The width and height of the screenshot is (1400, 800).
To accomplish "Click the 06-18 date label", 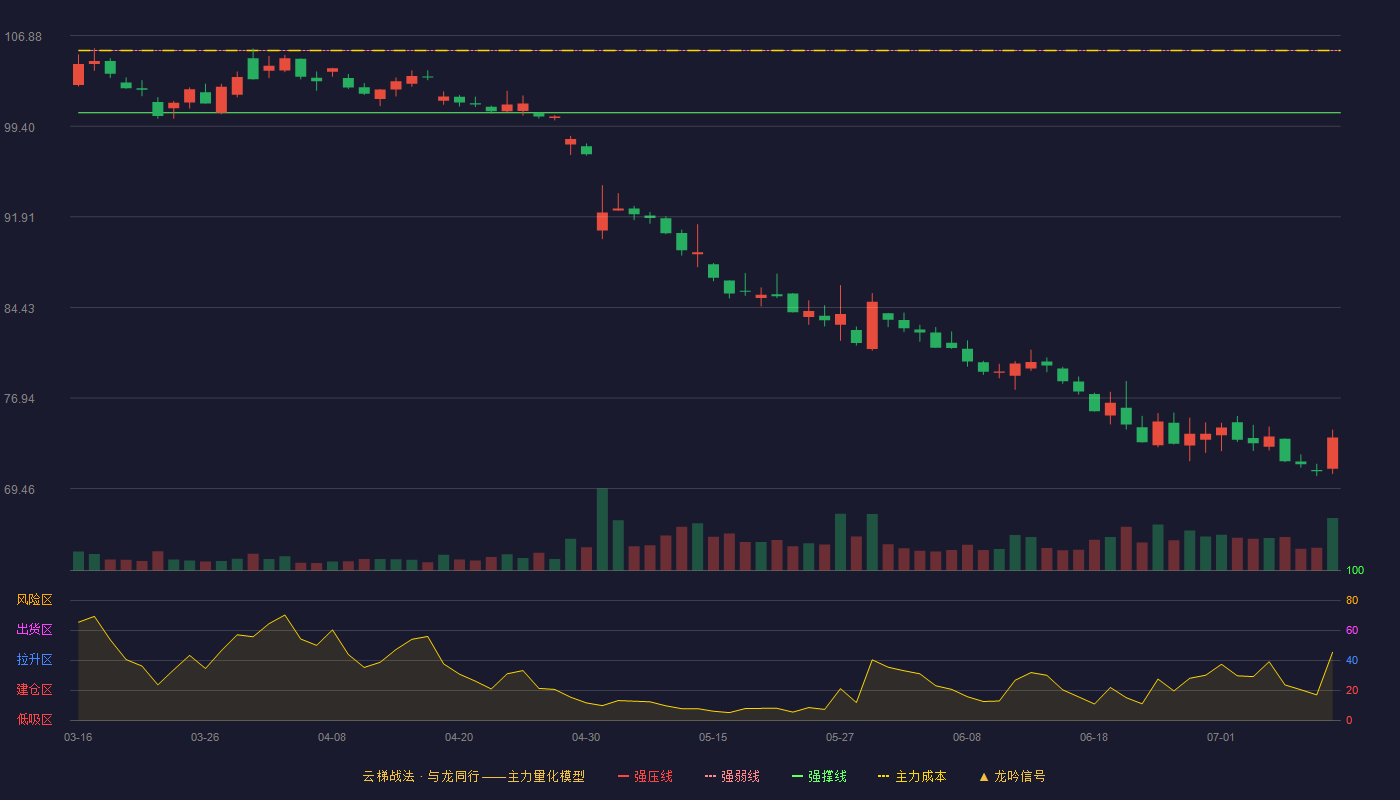I will [x=1094, y=737].
